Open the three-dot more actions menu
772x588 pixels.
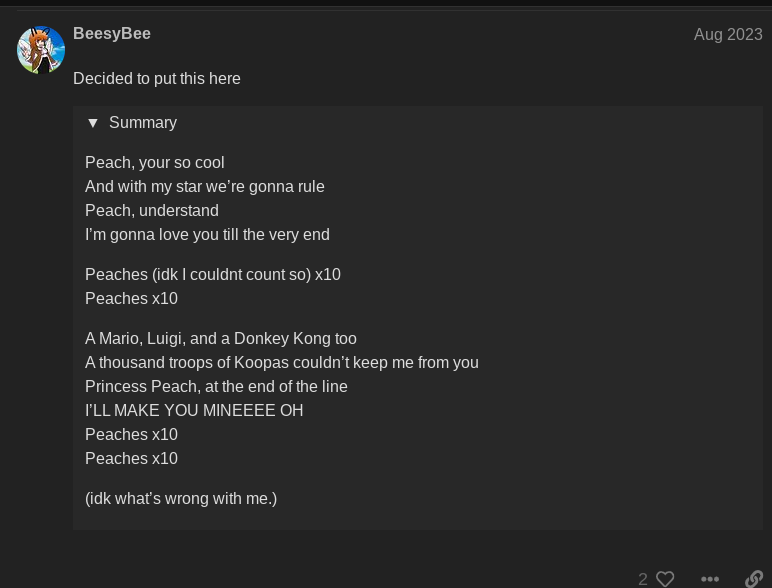(x=709, y=579)
